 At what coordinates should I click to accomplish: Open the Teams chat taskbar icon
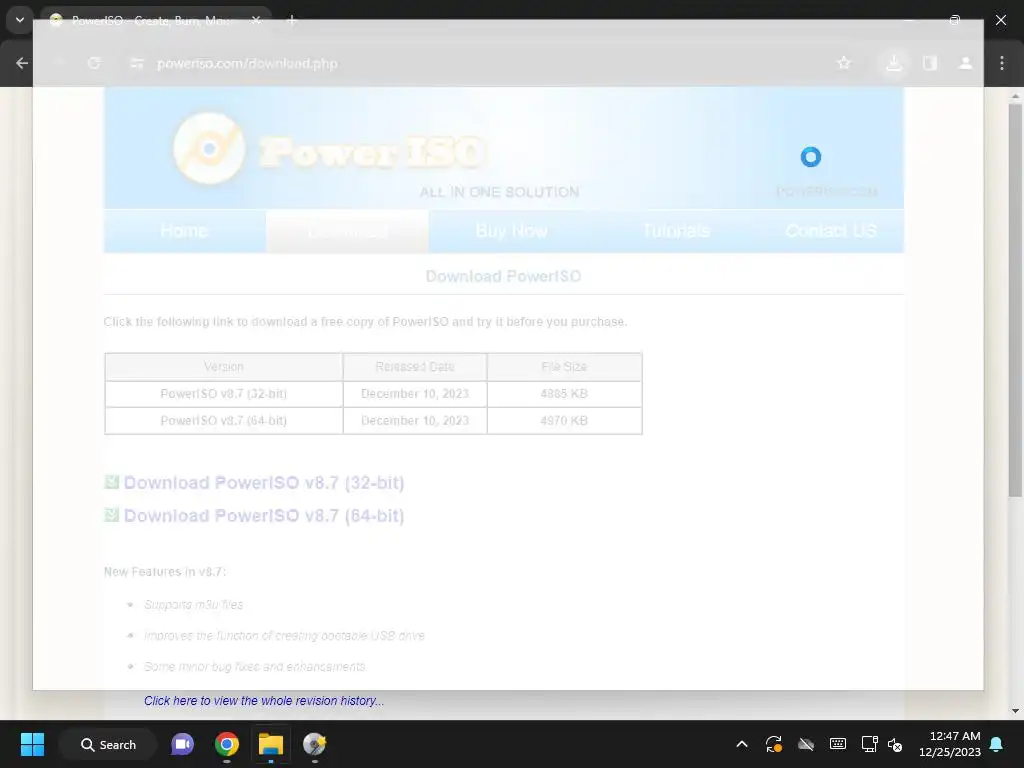coord(182,744)
